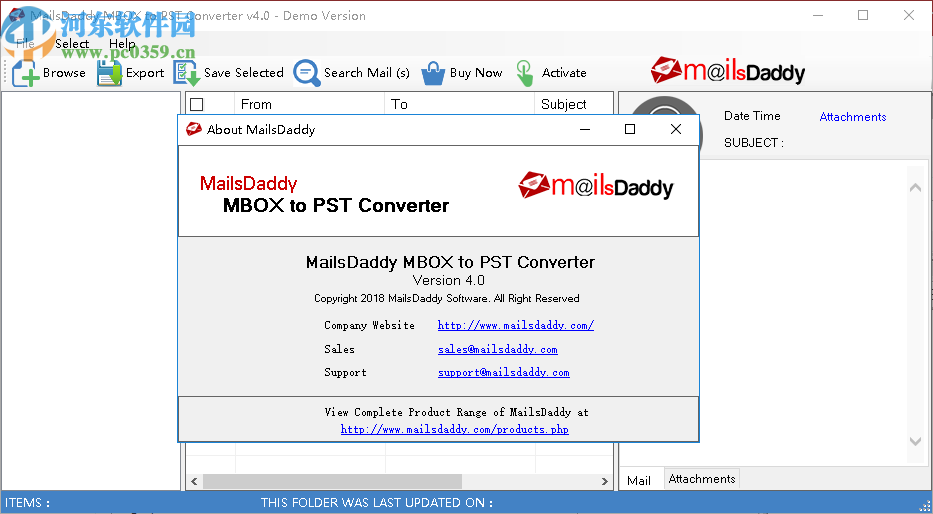The image size is (933, 514).
Task: Click MailsDaddy logo in About dialog banner
Action: (596, 186)
